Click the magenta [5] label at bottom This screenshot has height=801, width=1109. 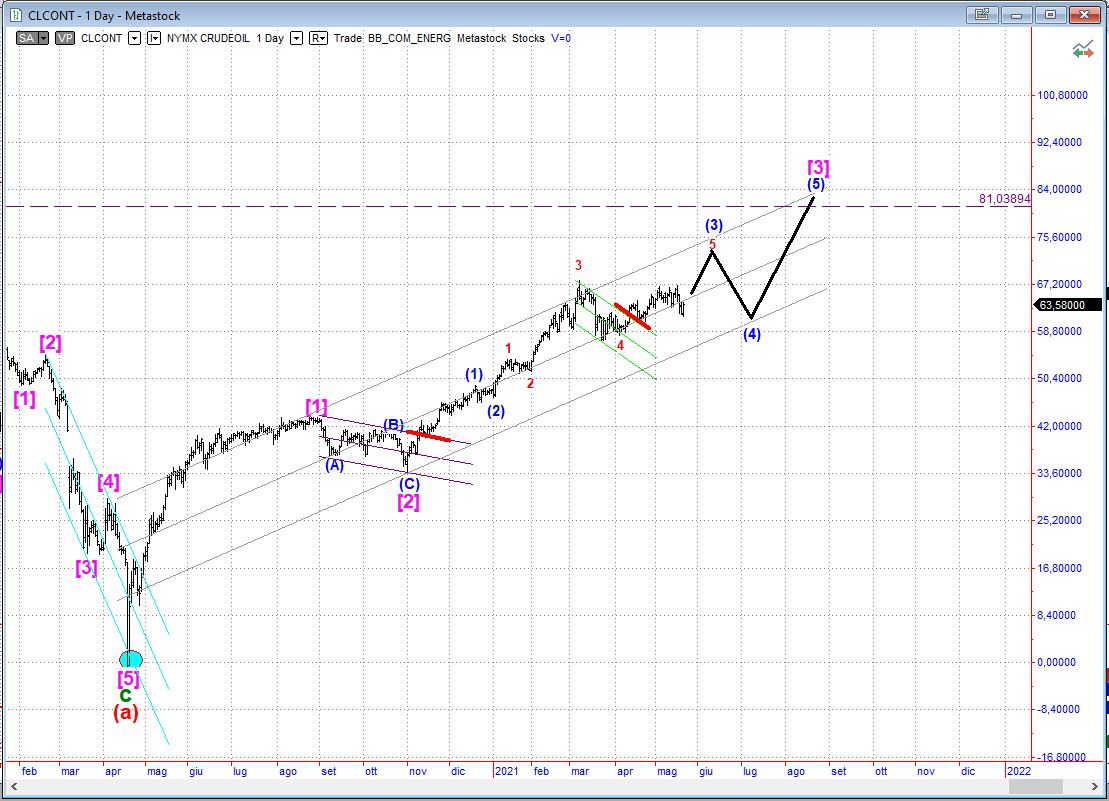coord(128,679)
